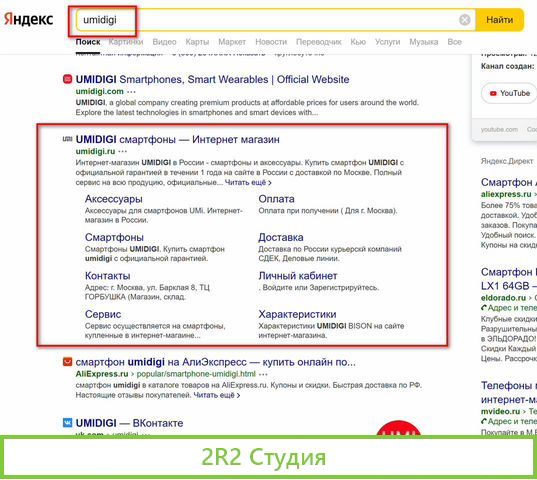Open options dots next to umidigi.com
The height and width of the screenshot is (480, 537).
pyautogui.click(x=131, y=92)
